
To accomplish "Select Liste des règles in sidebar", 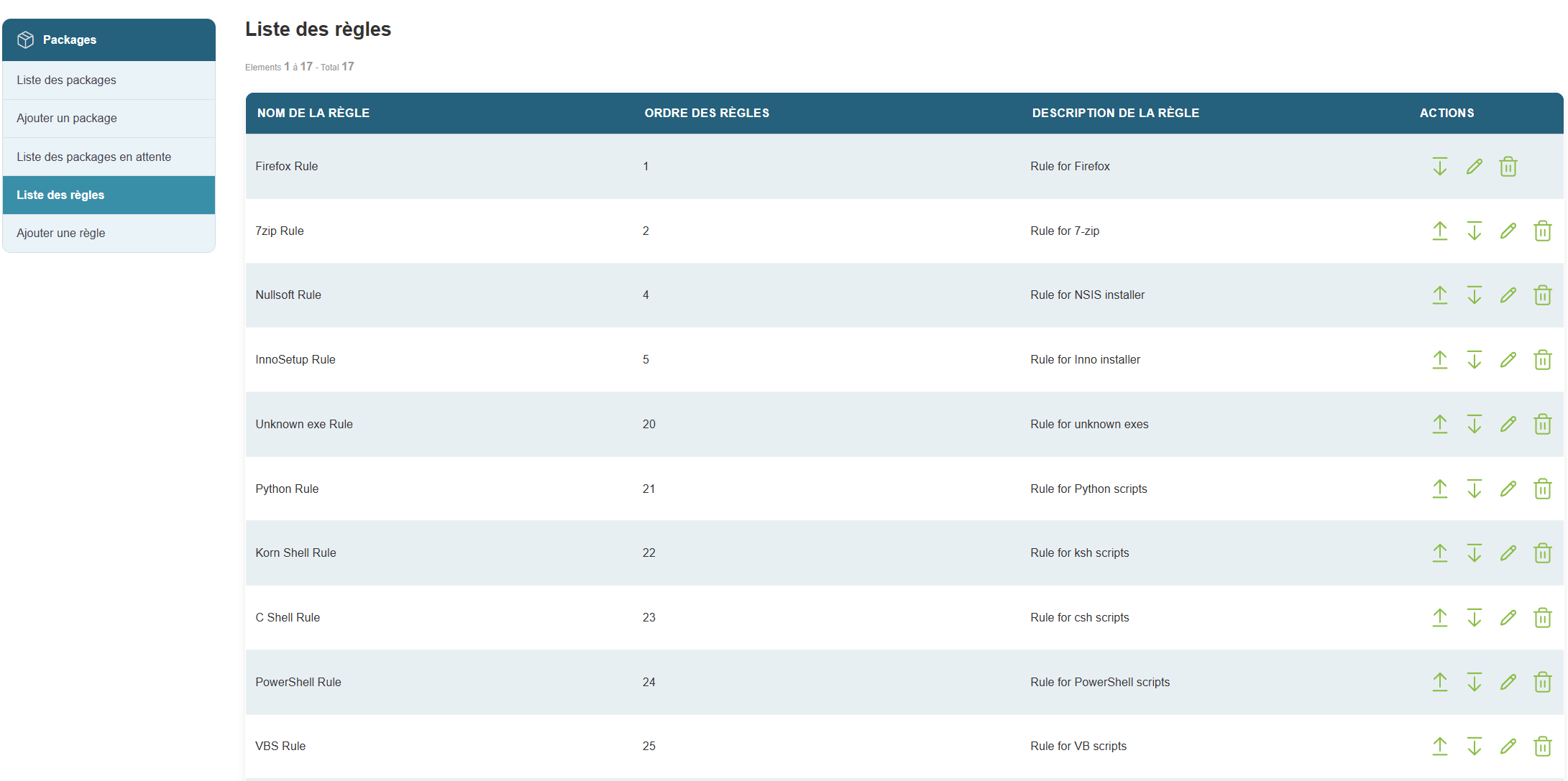I will 60,195.
